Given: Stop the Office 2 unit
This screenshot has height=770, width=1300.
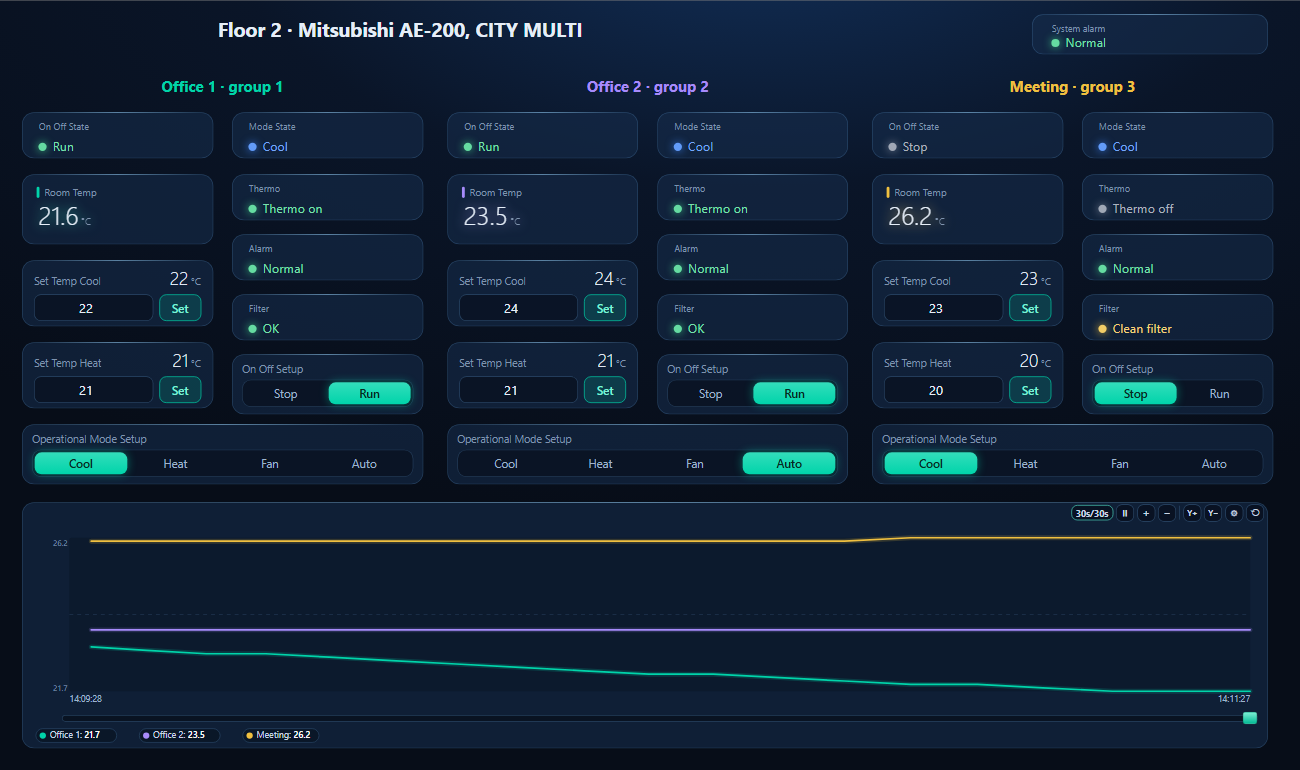Looking at the screenshot, I should pos(711,393).
